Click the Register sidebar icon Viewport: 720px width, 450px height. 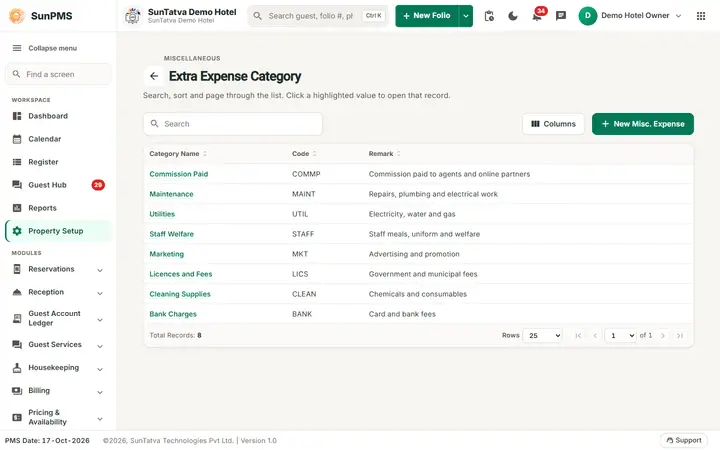pyautogui.click(x=17, y=162)
